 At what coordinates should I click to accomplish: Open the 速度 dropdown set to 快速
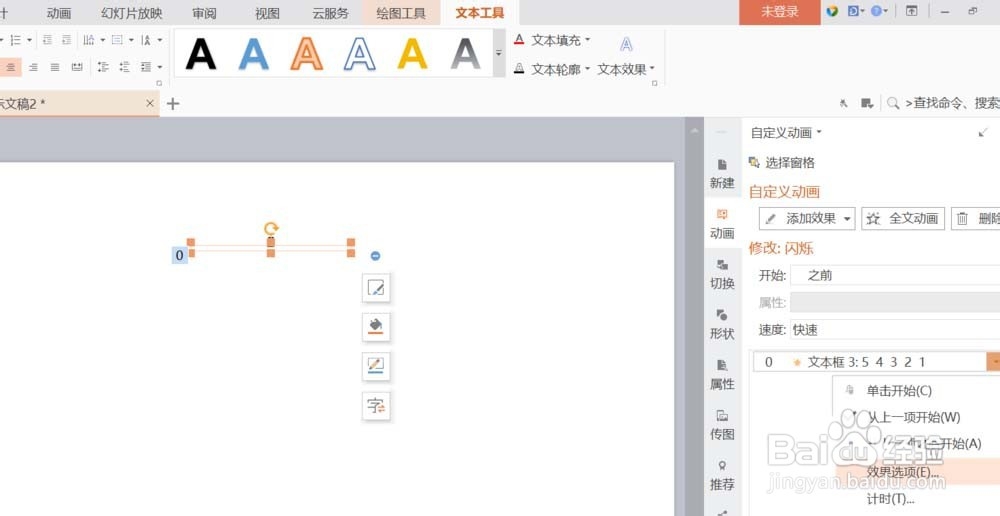[895, 330]
